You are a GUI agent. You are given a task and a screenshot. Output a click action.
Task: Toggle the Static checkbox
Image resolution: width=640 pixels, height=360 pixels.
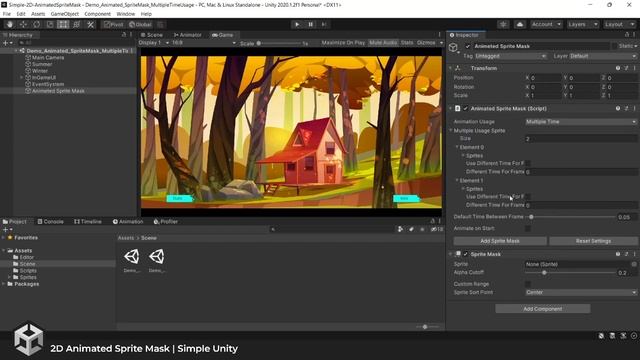point(614,46)
